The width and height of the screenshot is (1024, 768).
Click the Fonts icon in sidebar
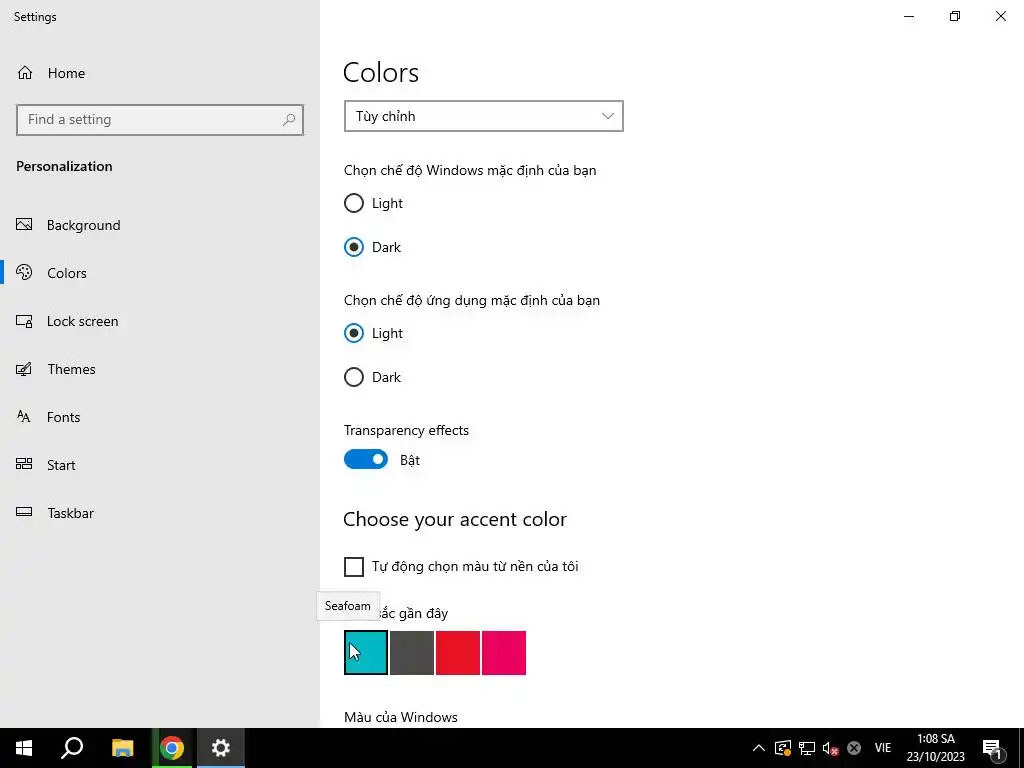(x=24, y=417)
